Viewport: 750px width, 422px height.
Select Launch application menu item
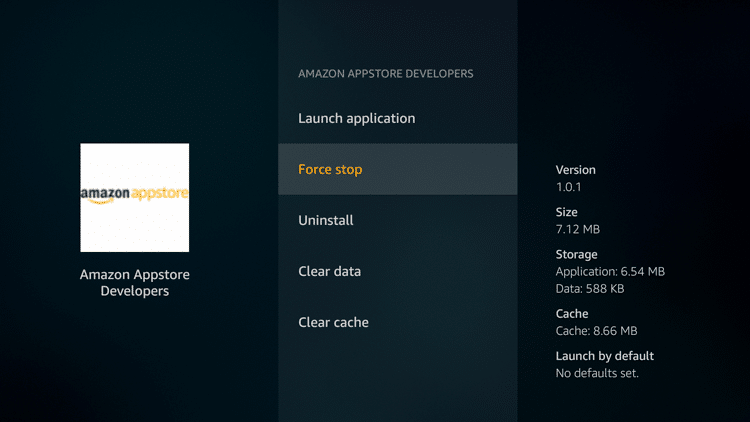tap(397, 118)
